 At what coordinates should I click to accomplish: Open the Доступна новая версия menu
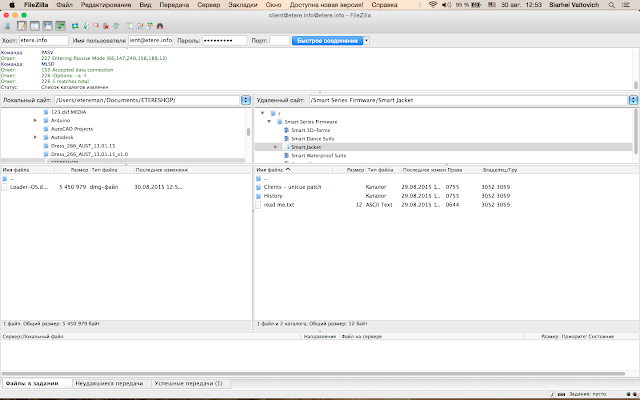[x=327, y=5]
